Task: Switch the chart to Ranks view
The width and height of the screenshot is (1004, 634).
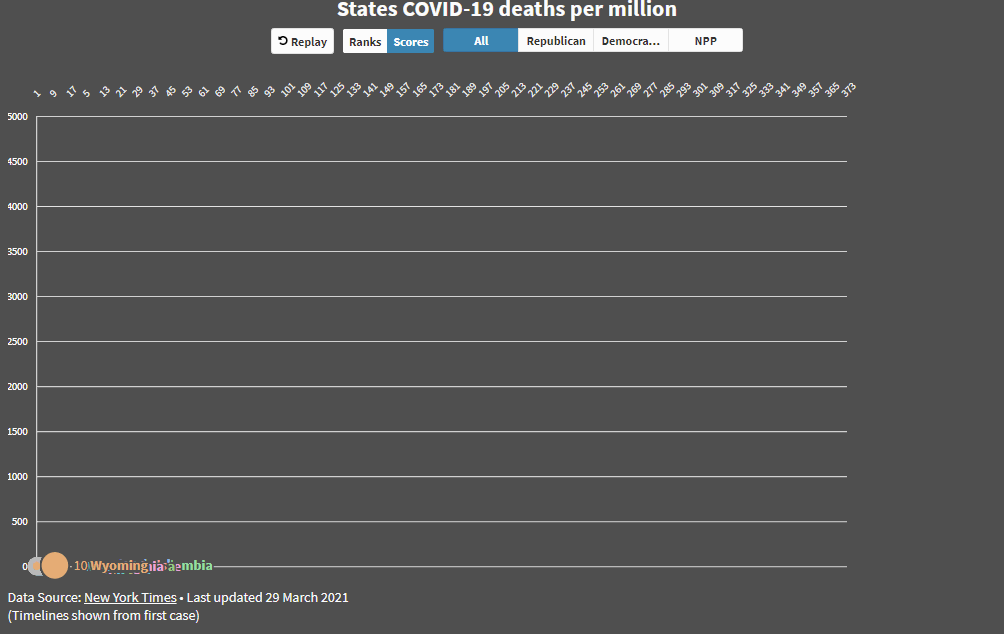Action: click(x=365, y=41)
